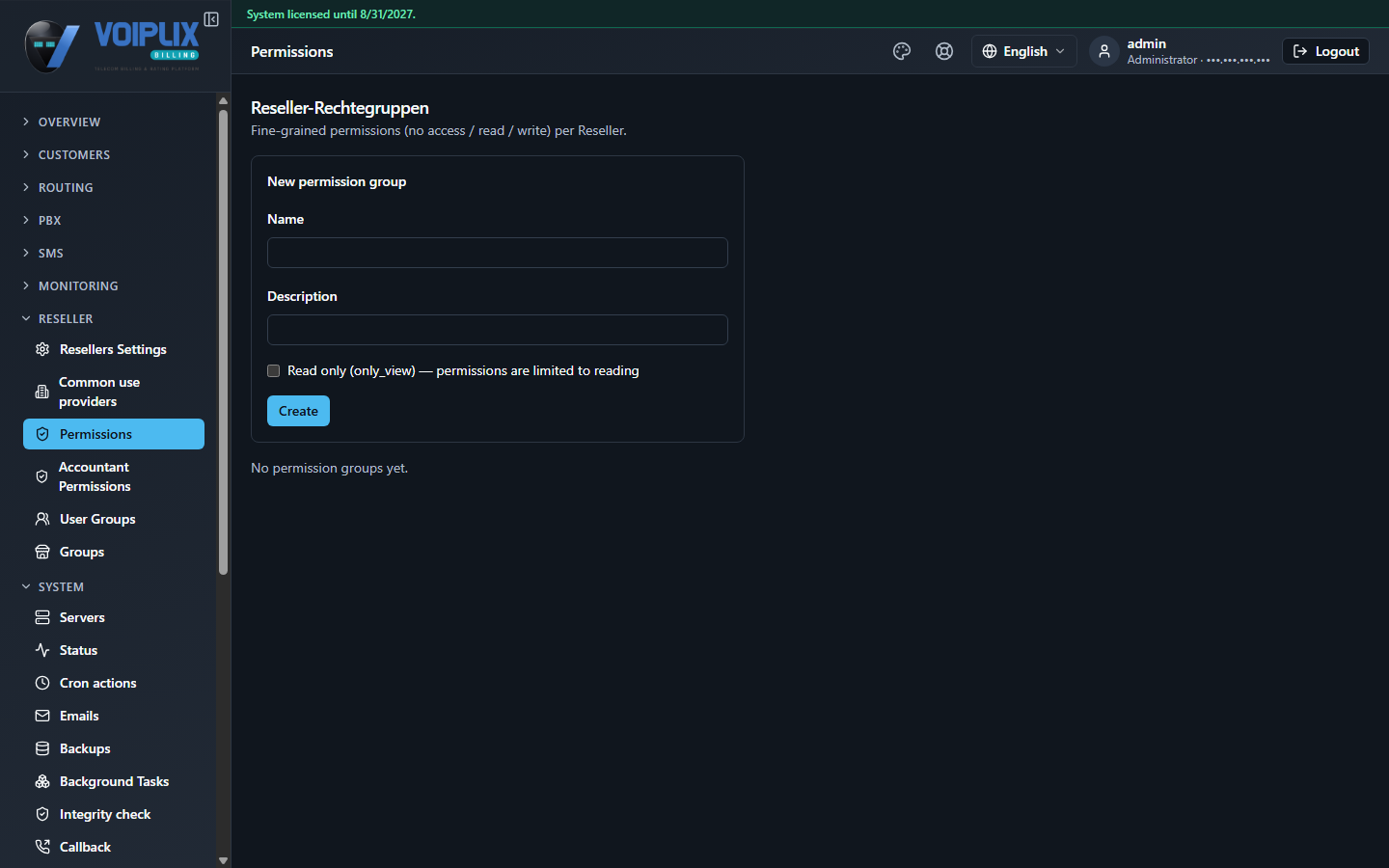Click the User Groups people icon
The width and height of the screenshot is (1389, 868).
click(42, 519)
